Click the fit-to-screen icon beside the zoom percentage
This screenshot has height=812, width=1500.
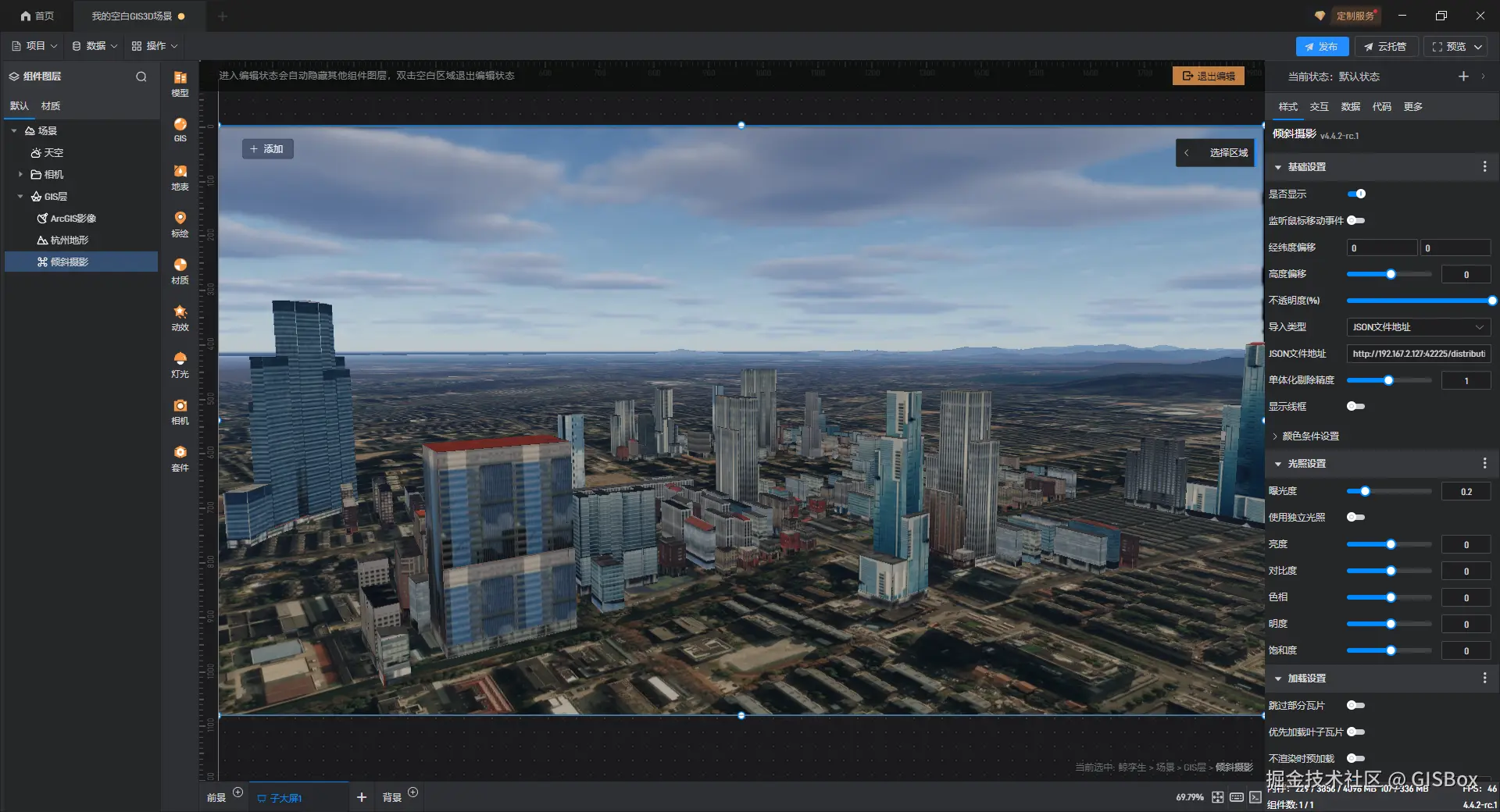click(x=1218, y=797)
